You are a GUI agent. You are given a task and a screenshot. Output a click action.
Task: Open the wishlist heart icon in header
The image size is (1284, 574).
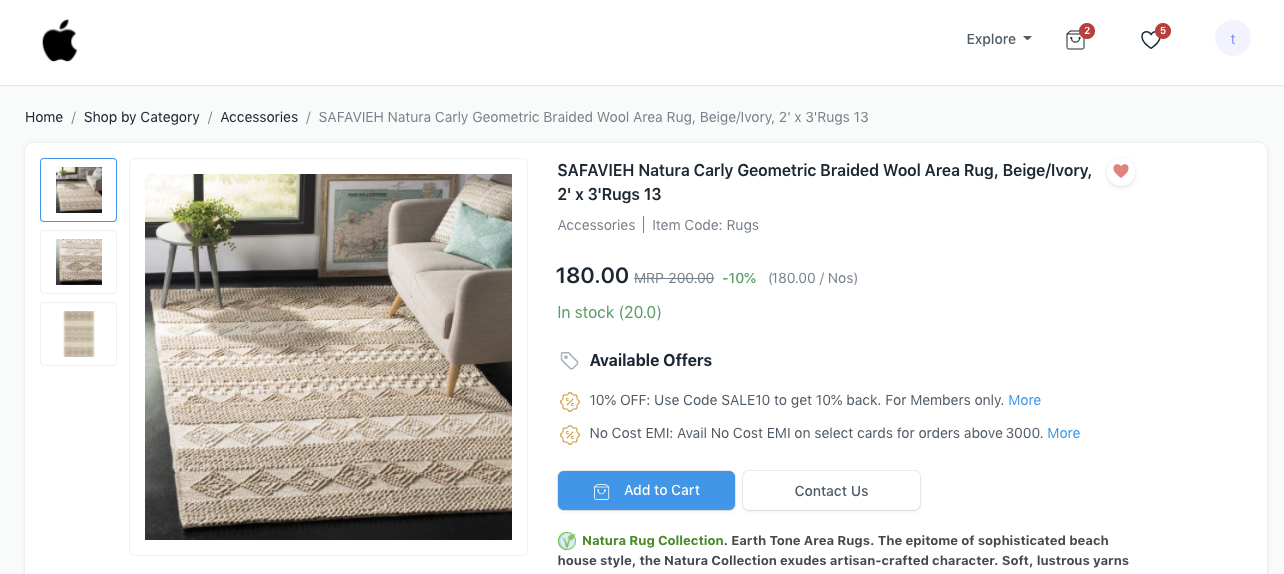[x=1151, y=40]
